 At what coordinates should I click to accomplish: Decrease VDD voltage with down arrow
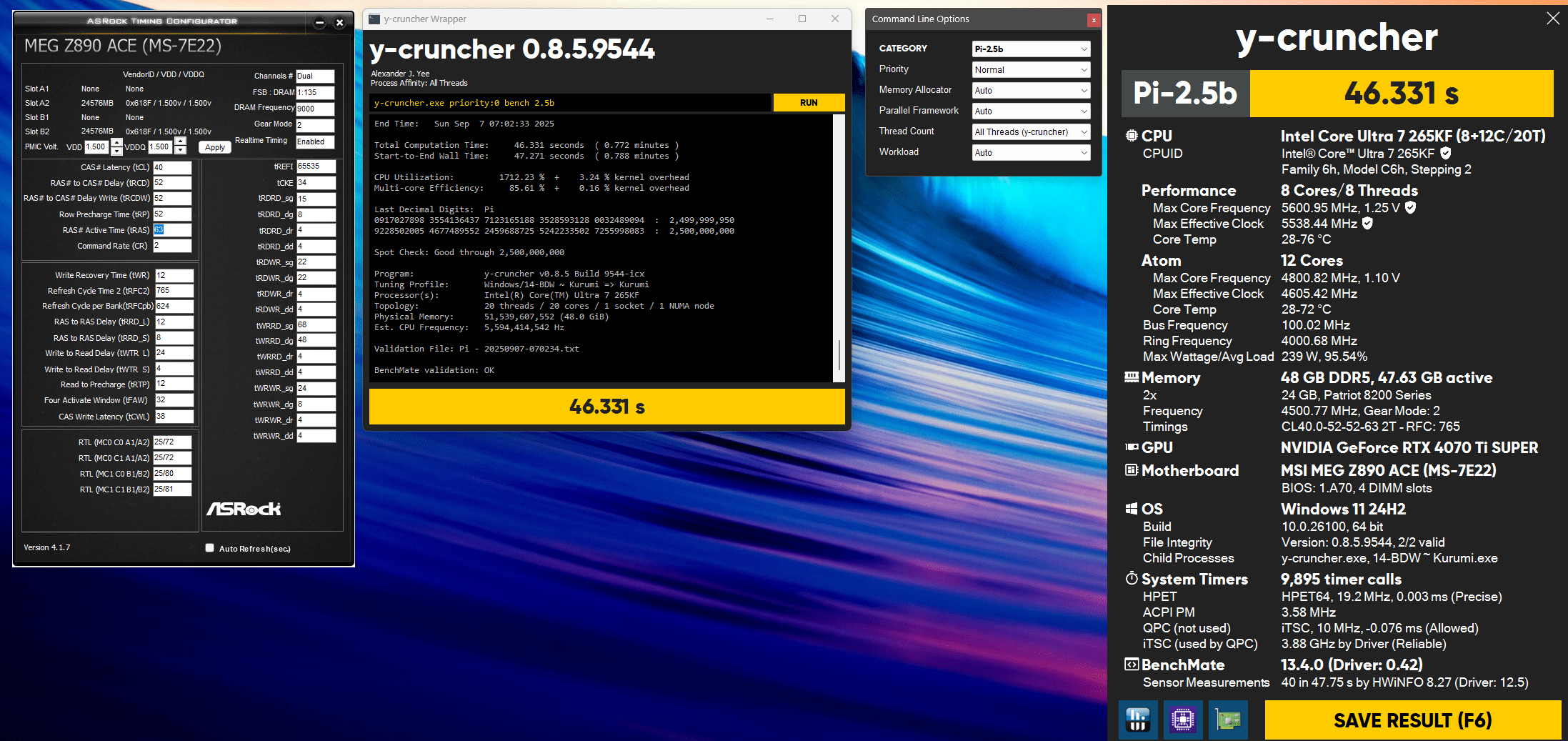point(116,151)
